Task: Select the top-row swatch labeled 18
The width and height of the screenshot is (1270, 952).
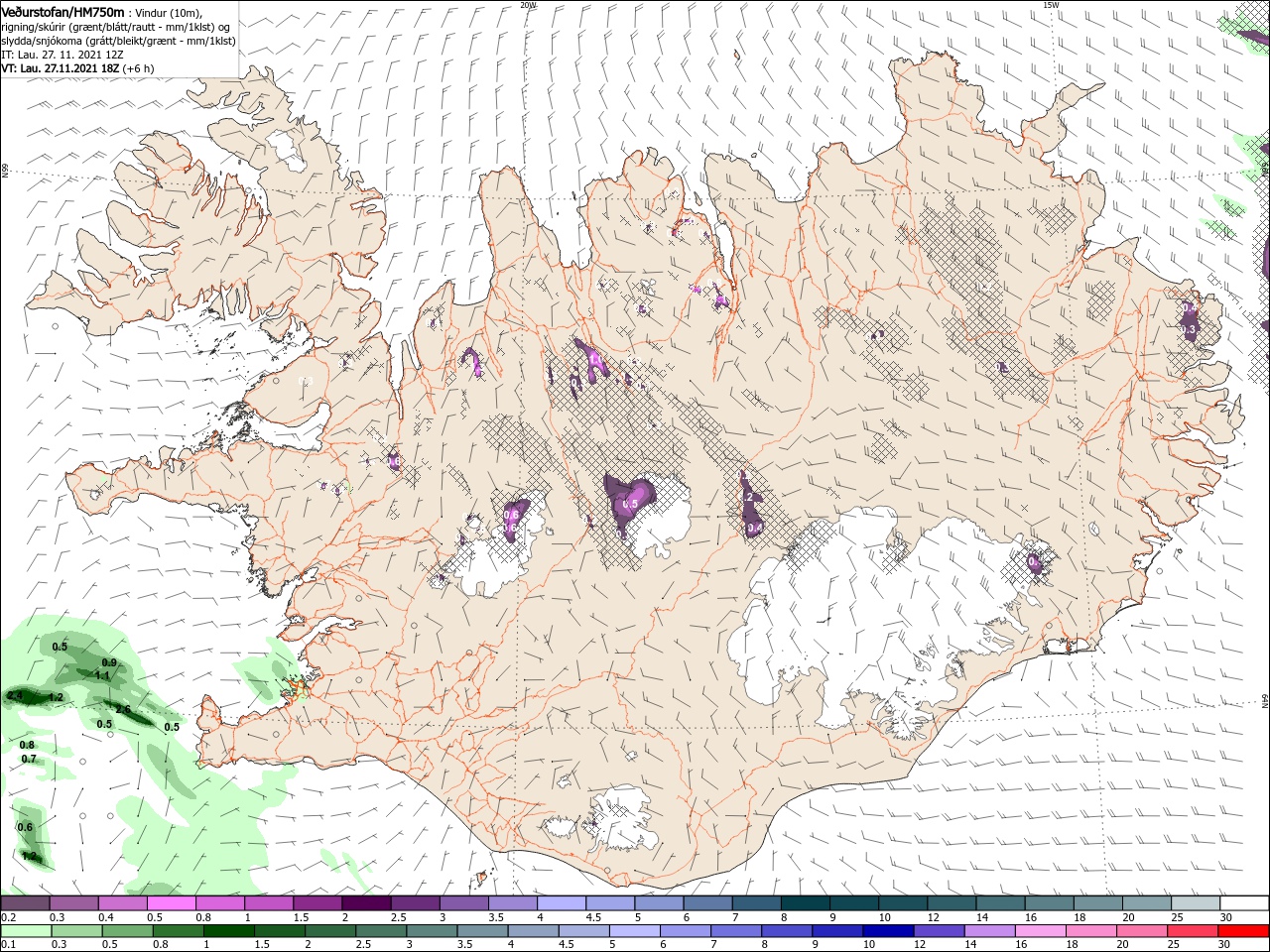Action: (x=1096, y=903)
